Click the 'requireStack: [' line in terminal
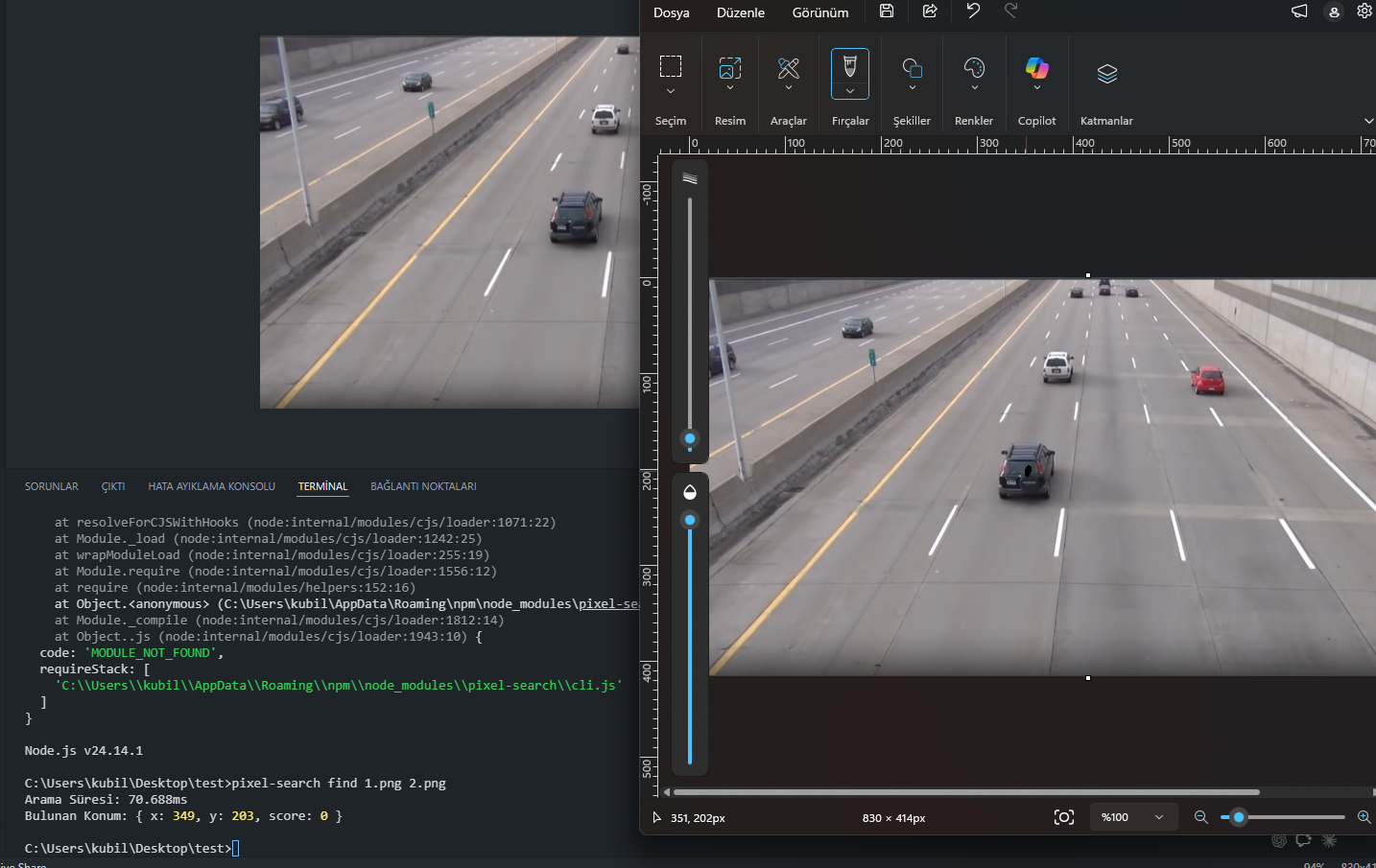 coord(95,669)
